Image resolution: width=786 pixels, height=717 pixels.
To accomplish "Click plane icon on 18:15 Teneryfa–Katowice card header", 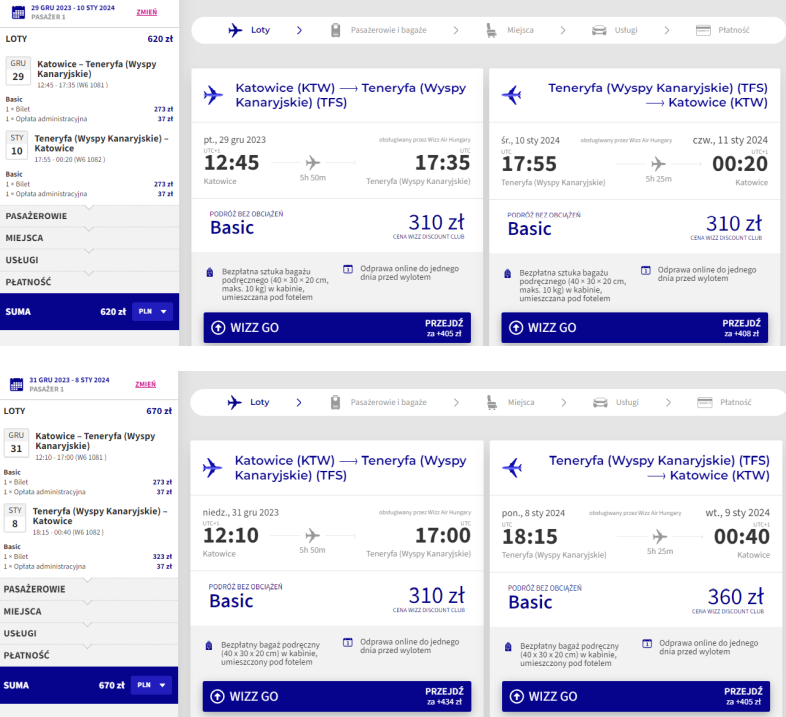I will [x=512, y=468].
